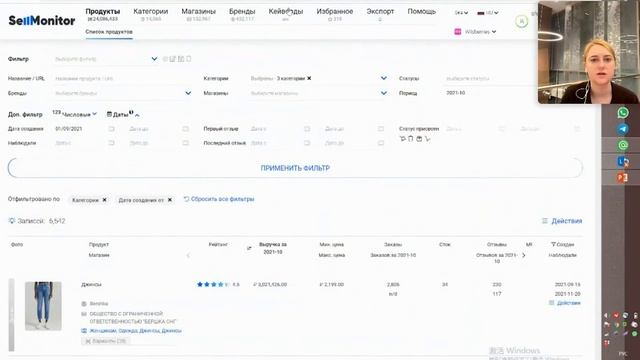Open the Wildberries marketplace dropdown
Viewport: 640px width, 360px height.
click(x=476, y=31)
